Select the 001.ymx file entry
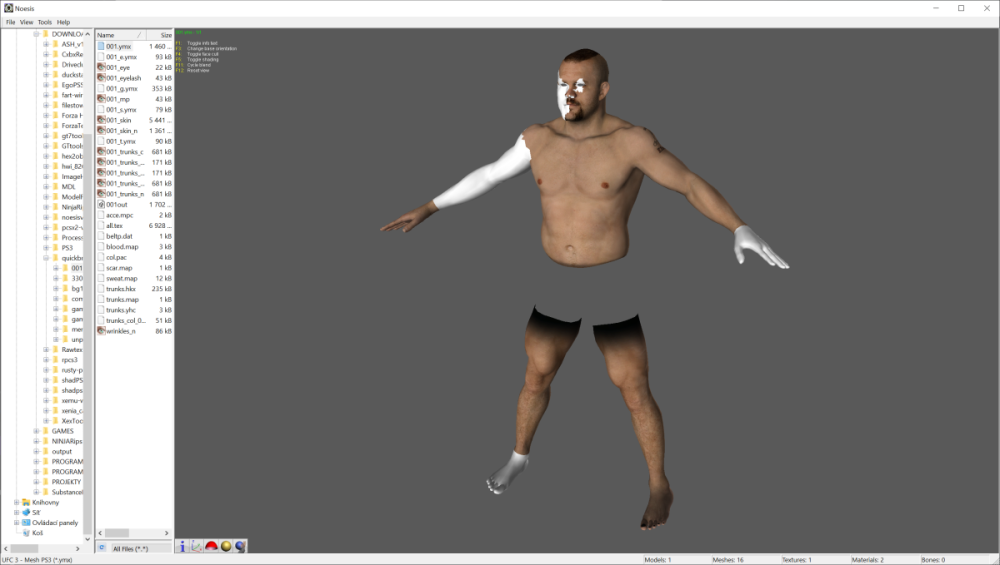Image resolution: width=1000 pixels, height=565 pixels. coord(119,47)
